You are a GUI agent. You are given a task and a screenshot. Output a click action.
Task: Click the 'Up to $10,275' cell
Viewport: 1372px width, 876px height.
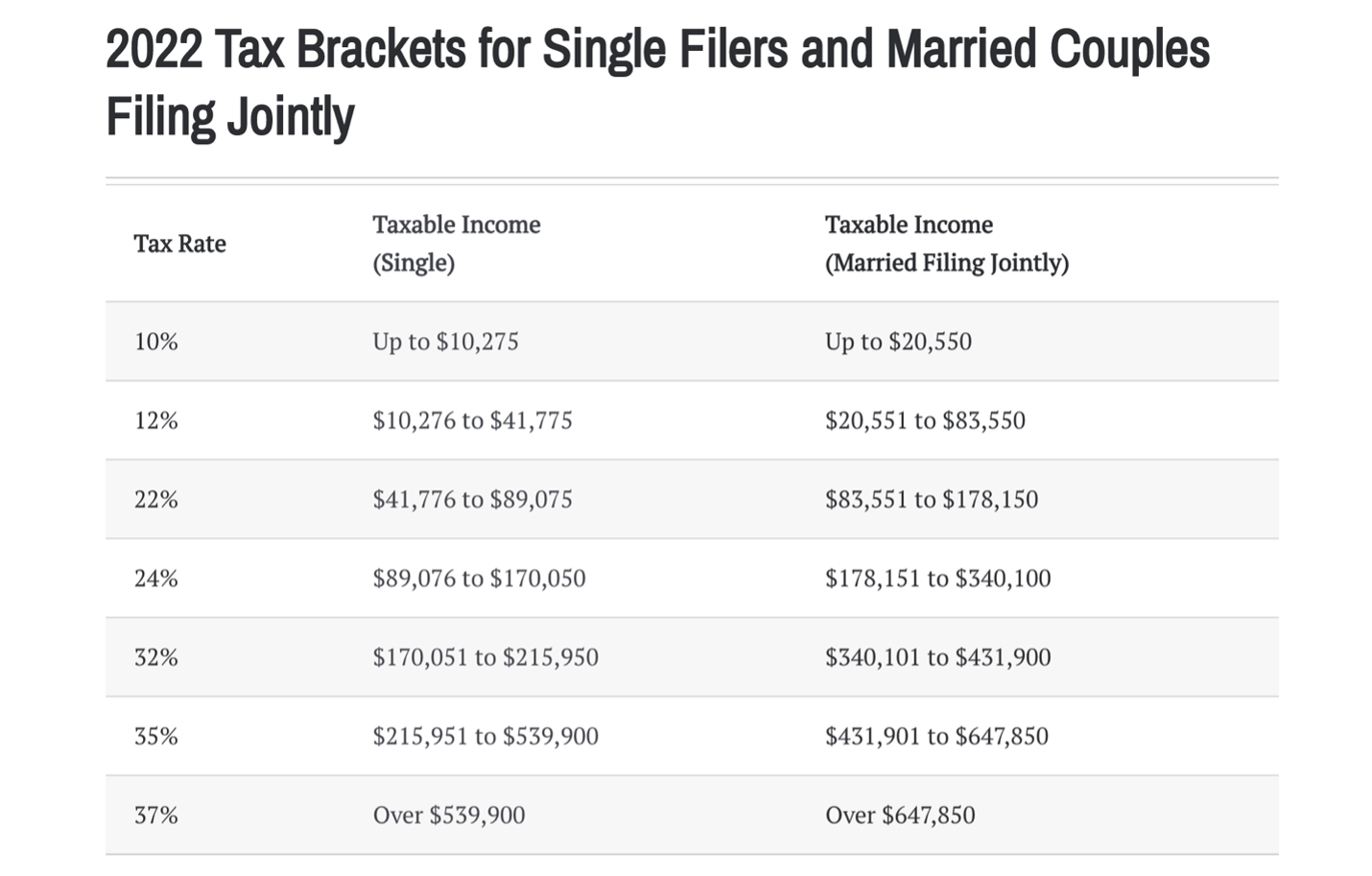pyautogui.click(x=445, y=342)
